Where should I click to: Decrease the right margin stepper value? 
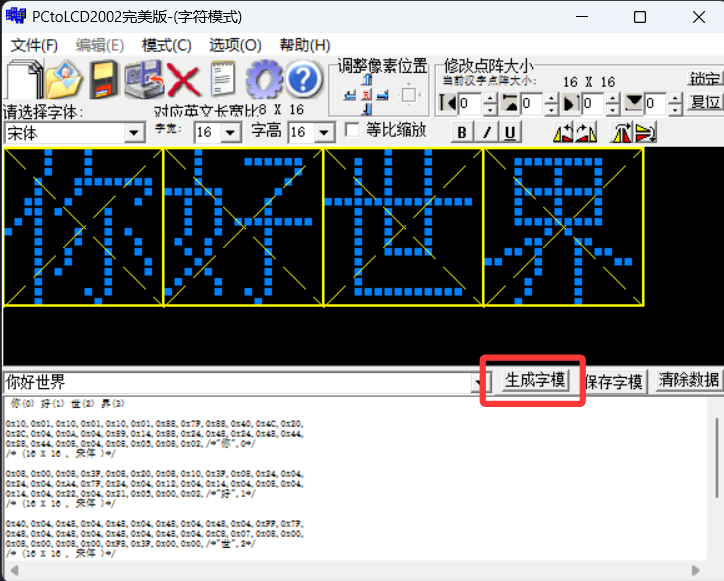(613, 109)
